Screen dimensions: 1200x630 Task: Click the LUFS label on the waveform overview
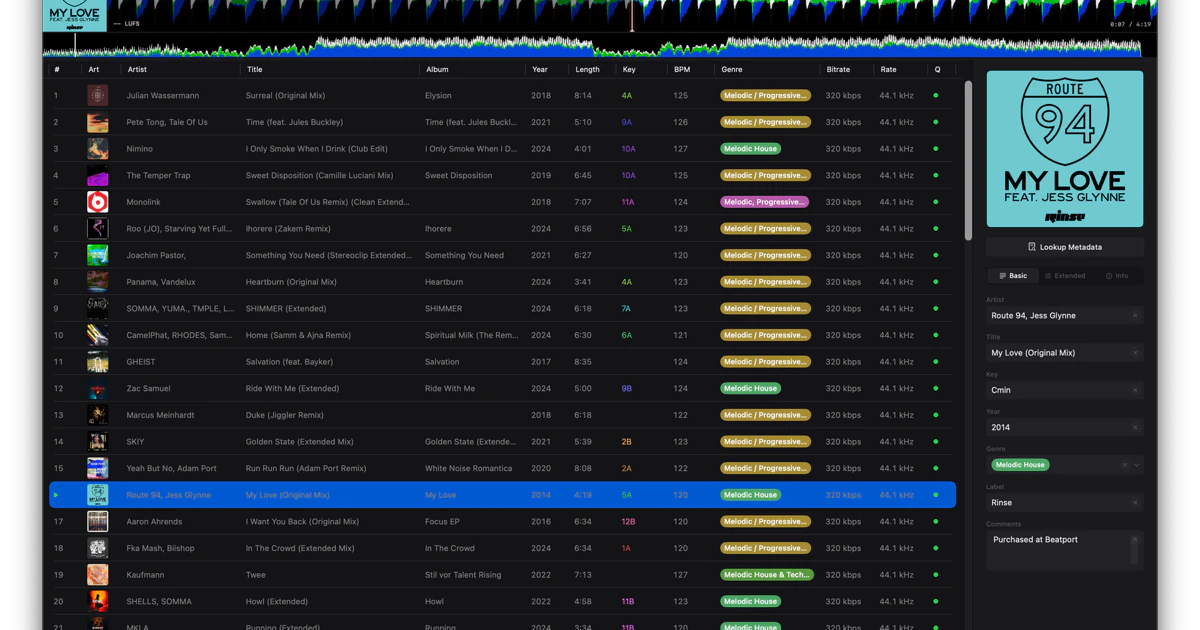pos(126,22)
